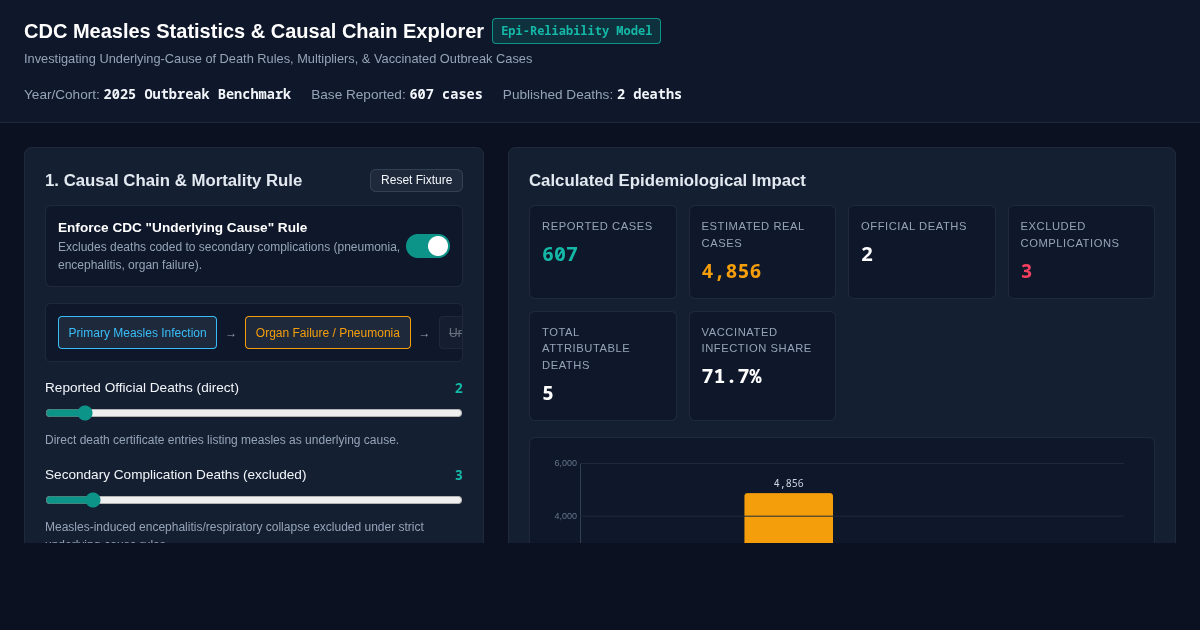This screenshot has height=630, width=1200.
Task: Click the Causal Chain & Mortality Rule heading
Action: (x=174, y=181)
